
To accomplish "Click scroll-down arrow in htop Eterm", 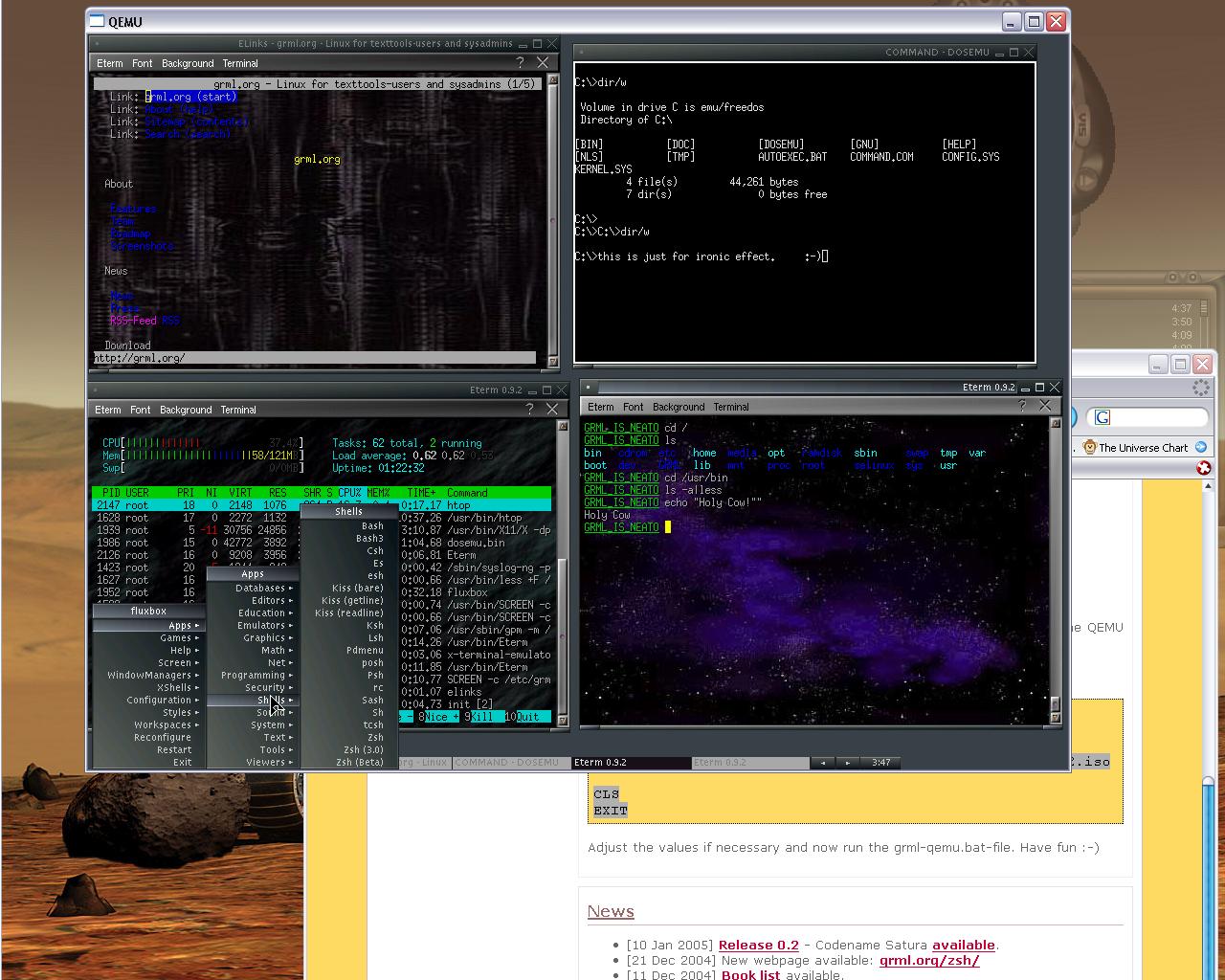I will [563, 720].
